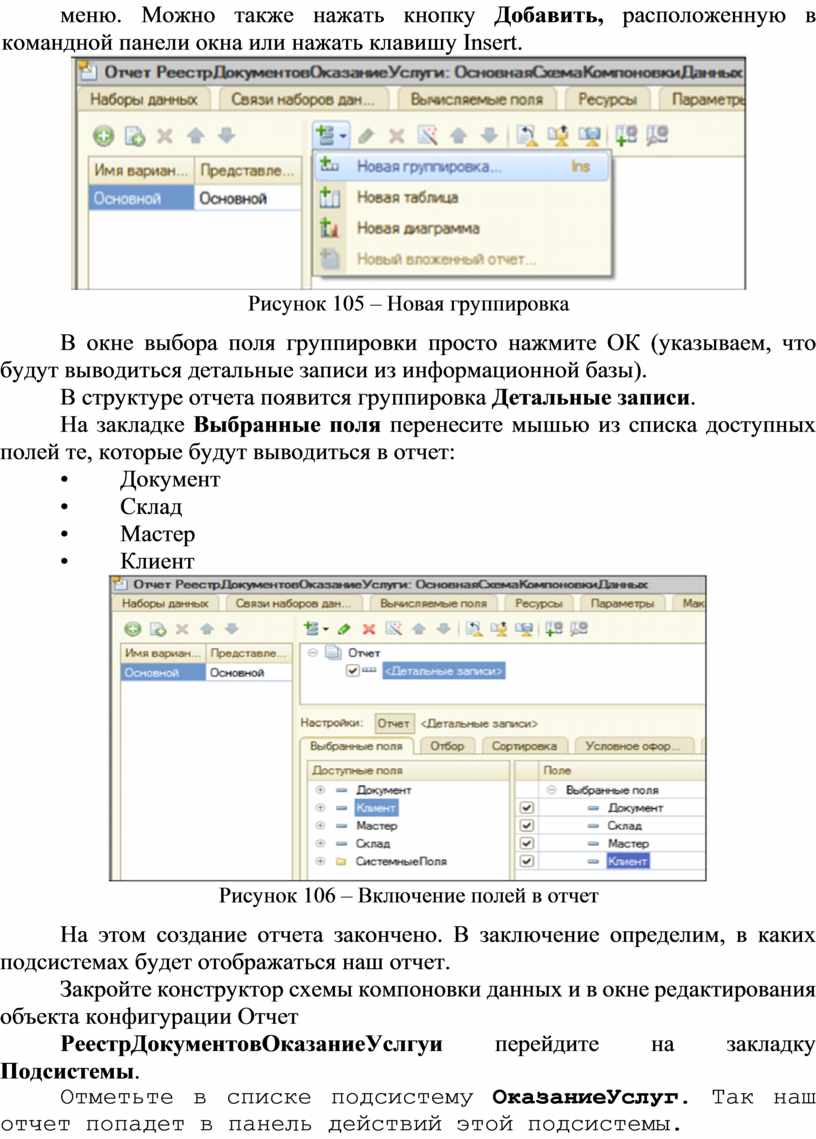
Task: Click green add-variant icon in Figure 106 window
Action: point(132,629)
